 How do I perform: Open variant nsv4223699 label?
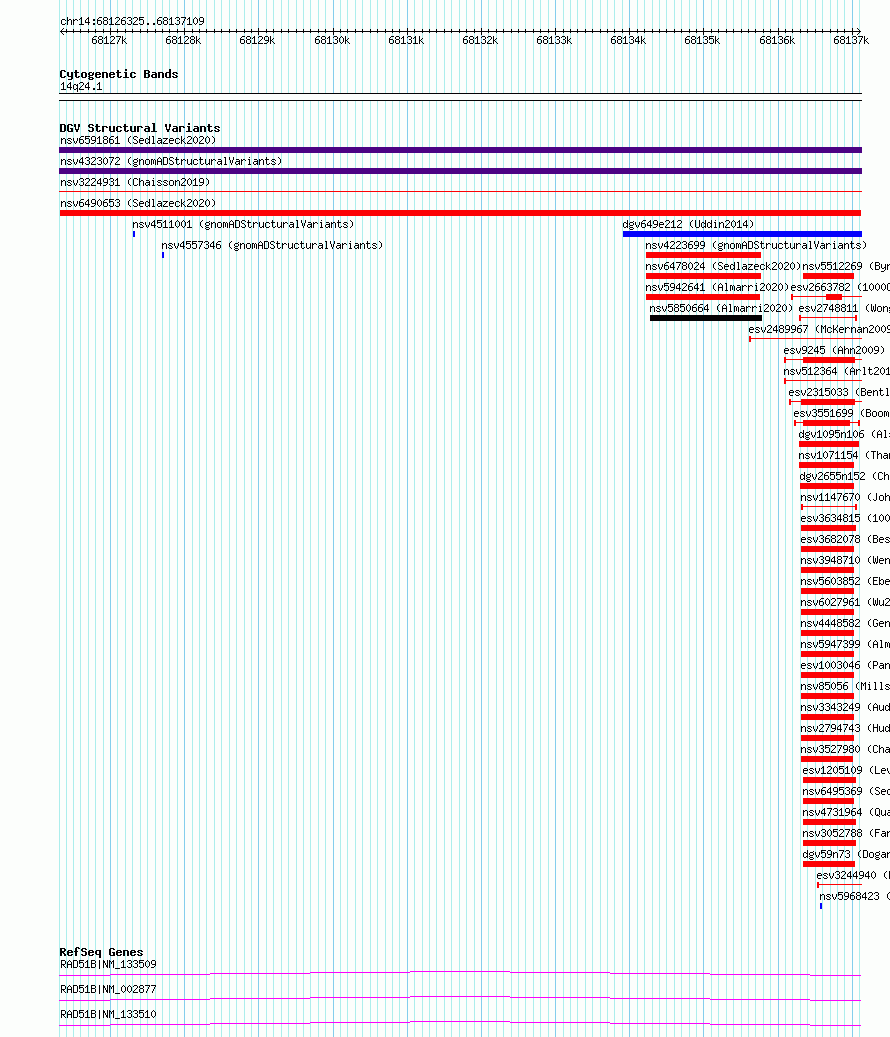coord(756,246)
